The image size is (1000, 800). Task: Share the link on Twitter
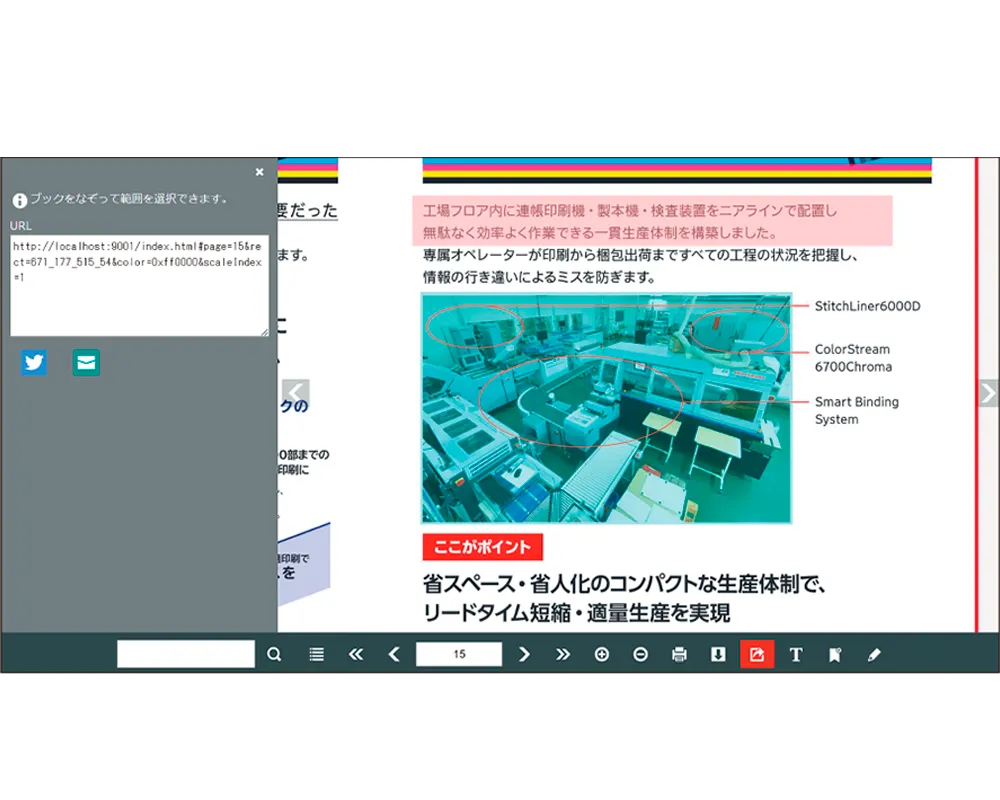tap(34, 363)
